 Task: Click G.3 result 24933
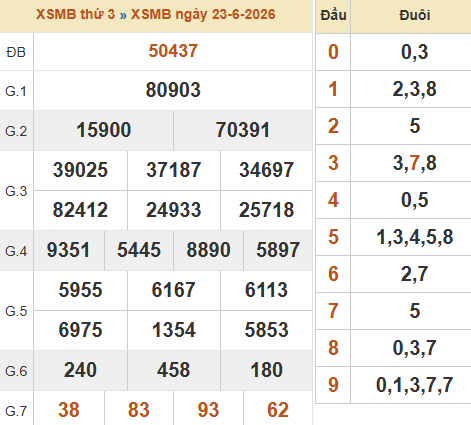[174, 210]
